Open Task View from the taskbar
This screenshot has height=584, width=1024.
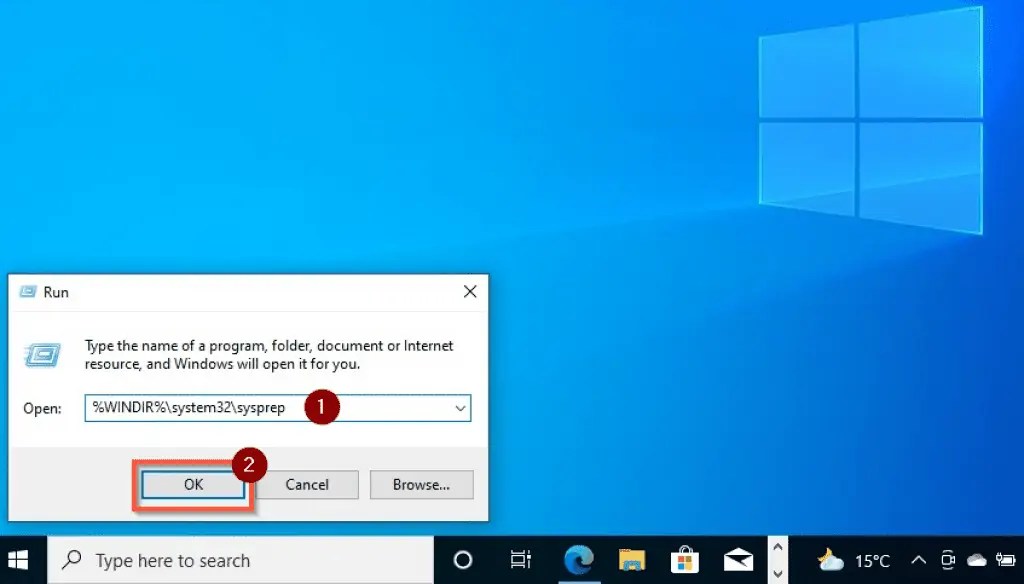[x=520, y=560]
